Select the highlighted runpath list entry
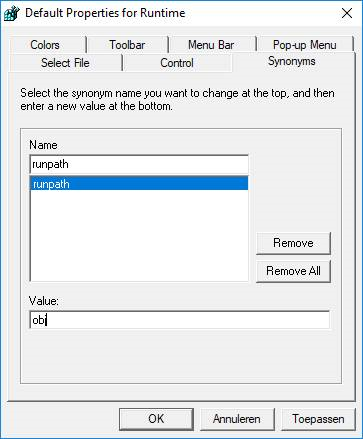 139,184
